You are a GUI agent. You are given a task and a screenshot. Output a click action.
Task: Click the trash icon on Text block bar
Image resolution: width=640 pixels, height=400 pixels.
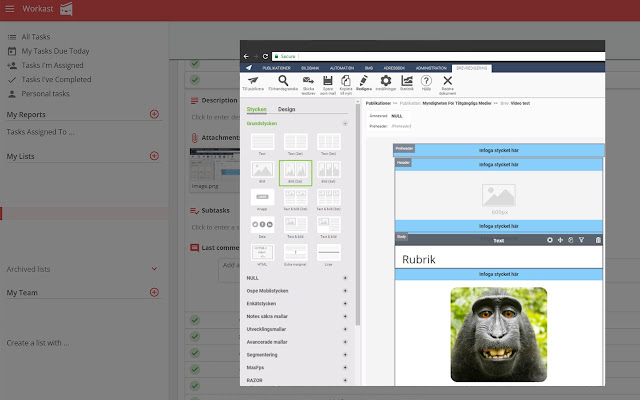tap(598, 240)
